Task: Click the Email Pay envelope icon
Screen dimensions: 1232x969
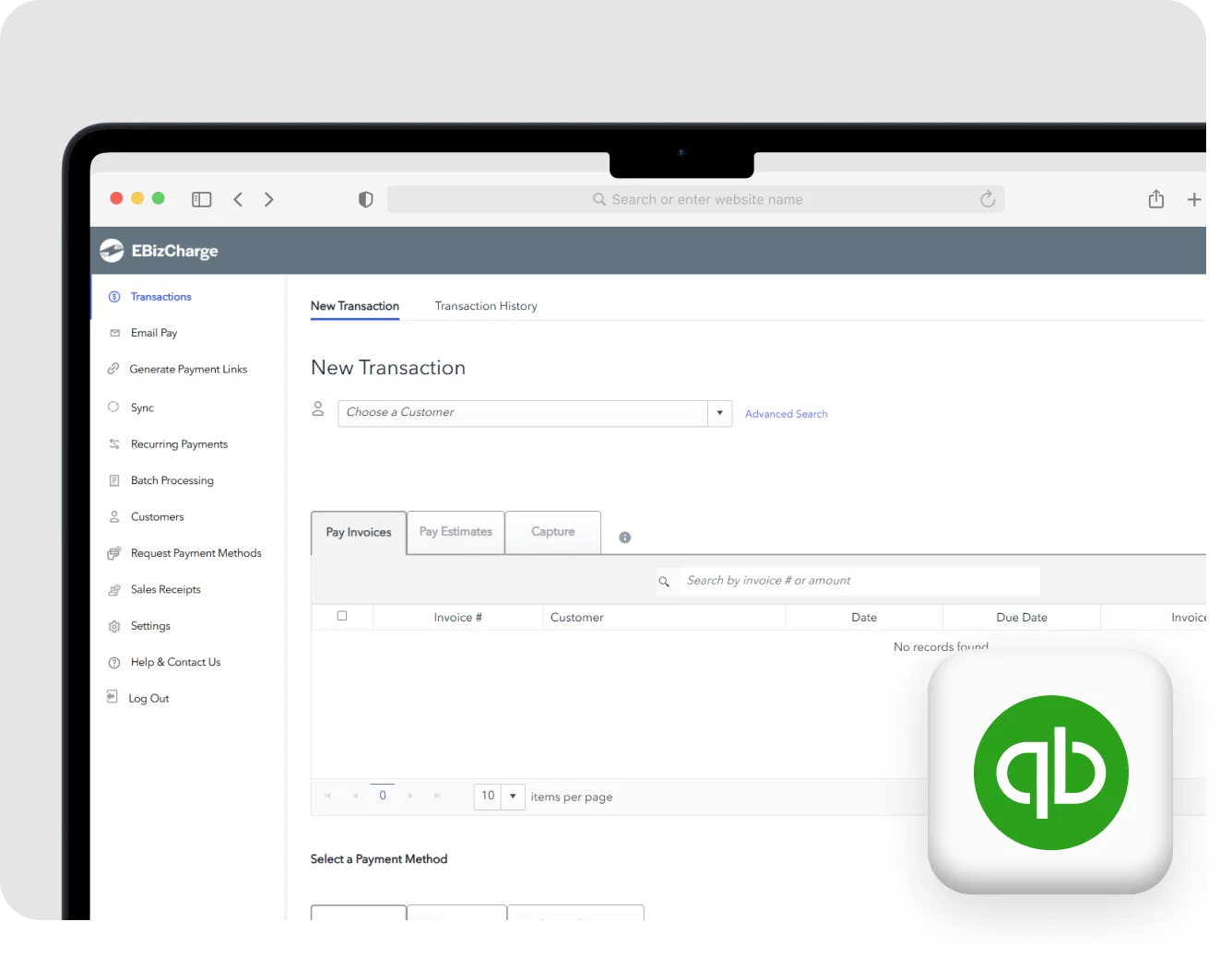Action: pos(114,333)
